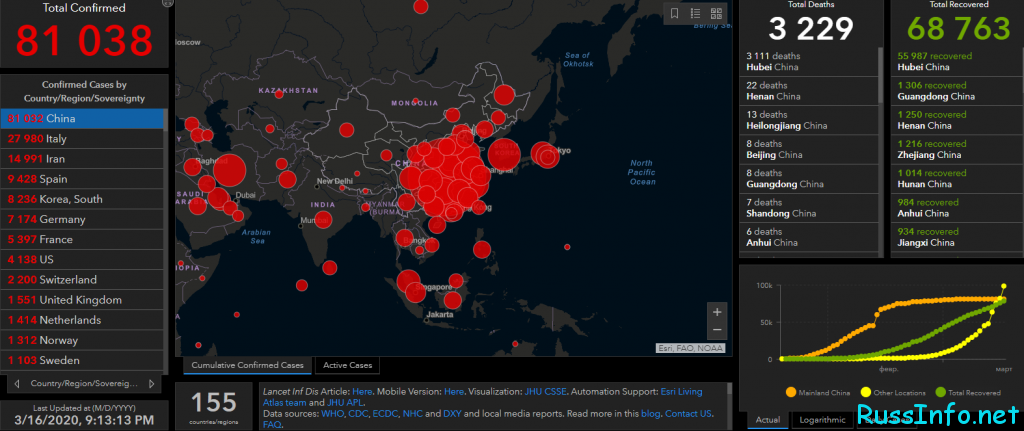This screenshot has height=431, width=1024.
Task: Open the JHU CSSE link
Action: [x=546, y=392]
